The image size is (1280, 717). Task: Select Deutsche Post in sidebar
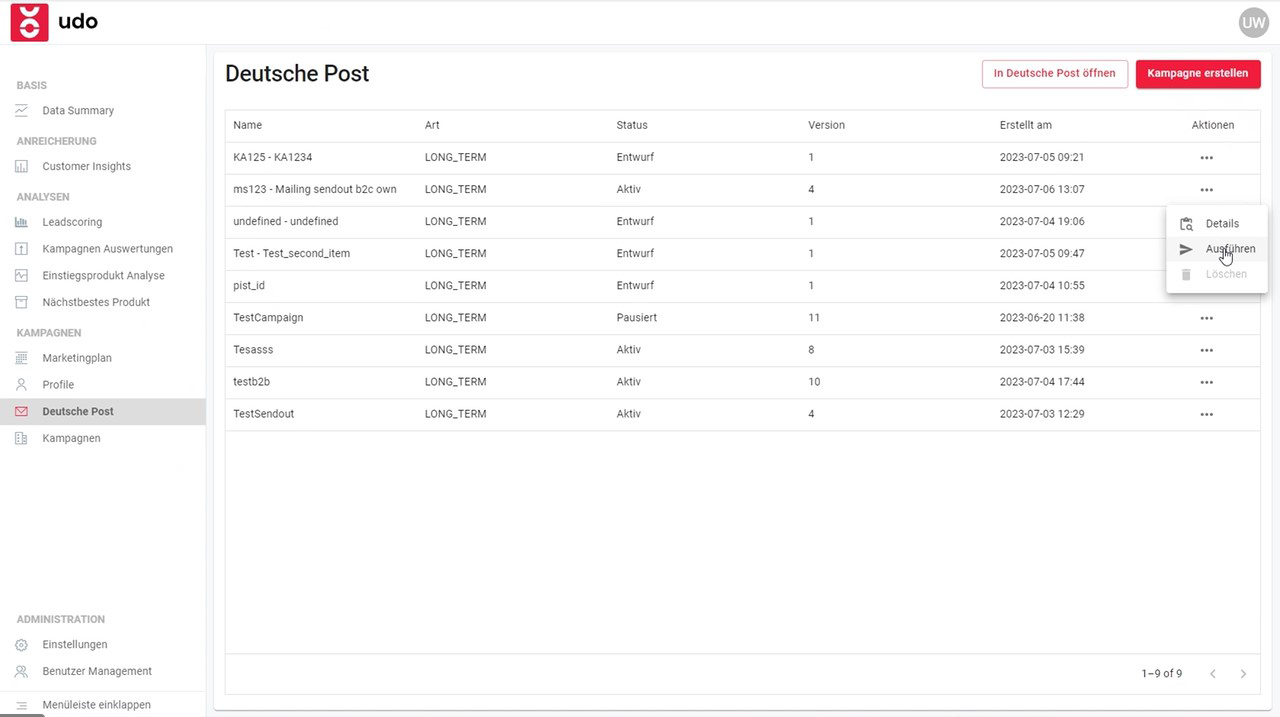[103, 411]
